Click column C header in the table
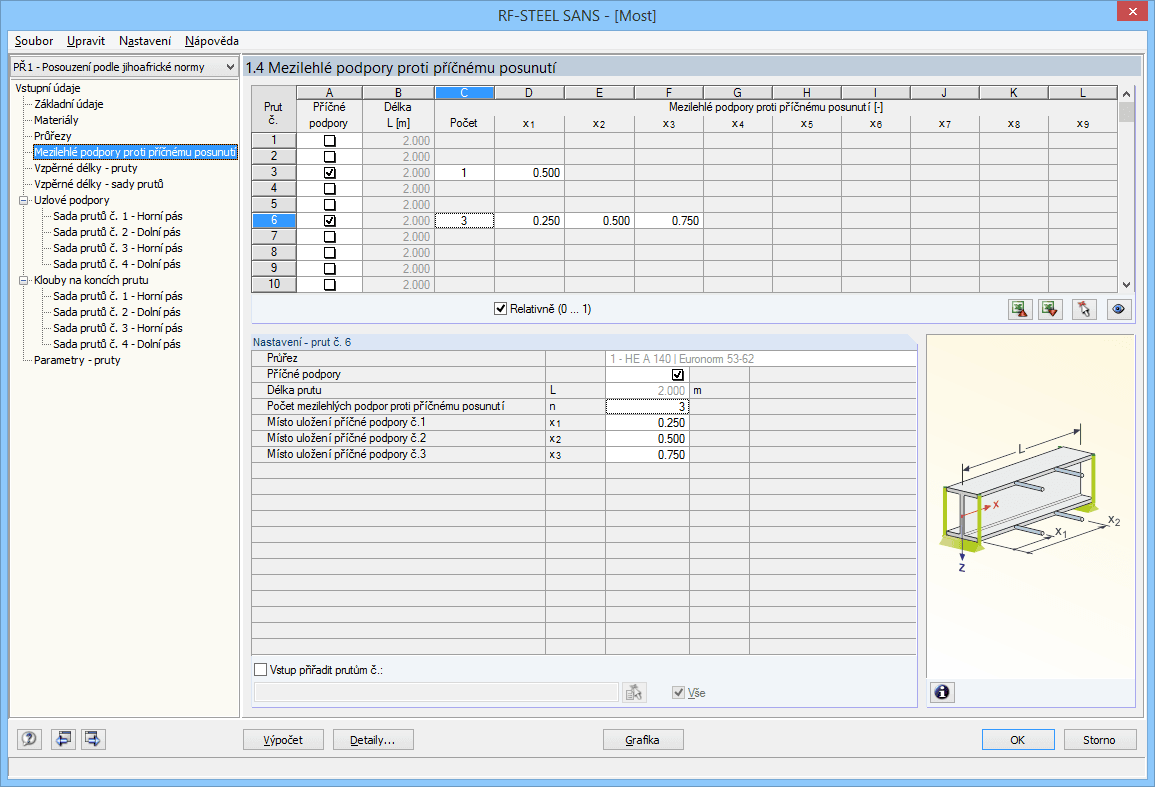This screenshot has width=1155, height=787. pos(464,93)
